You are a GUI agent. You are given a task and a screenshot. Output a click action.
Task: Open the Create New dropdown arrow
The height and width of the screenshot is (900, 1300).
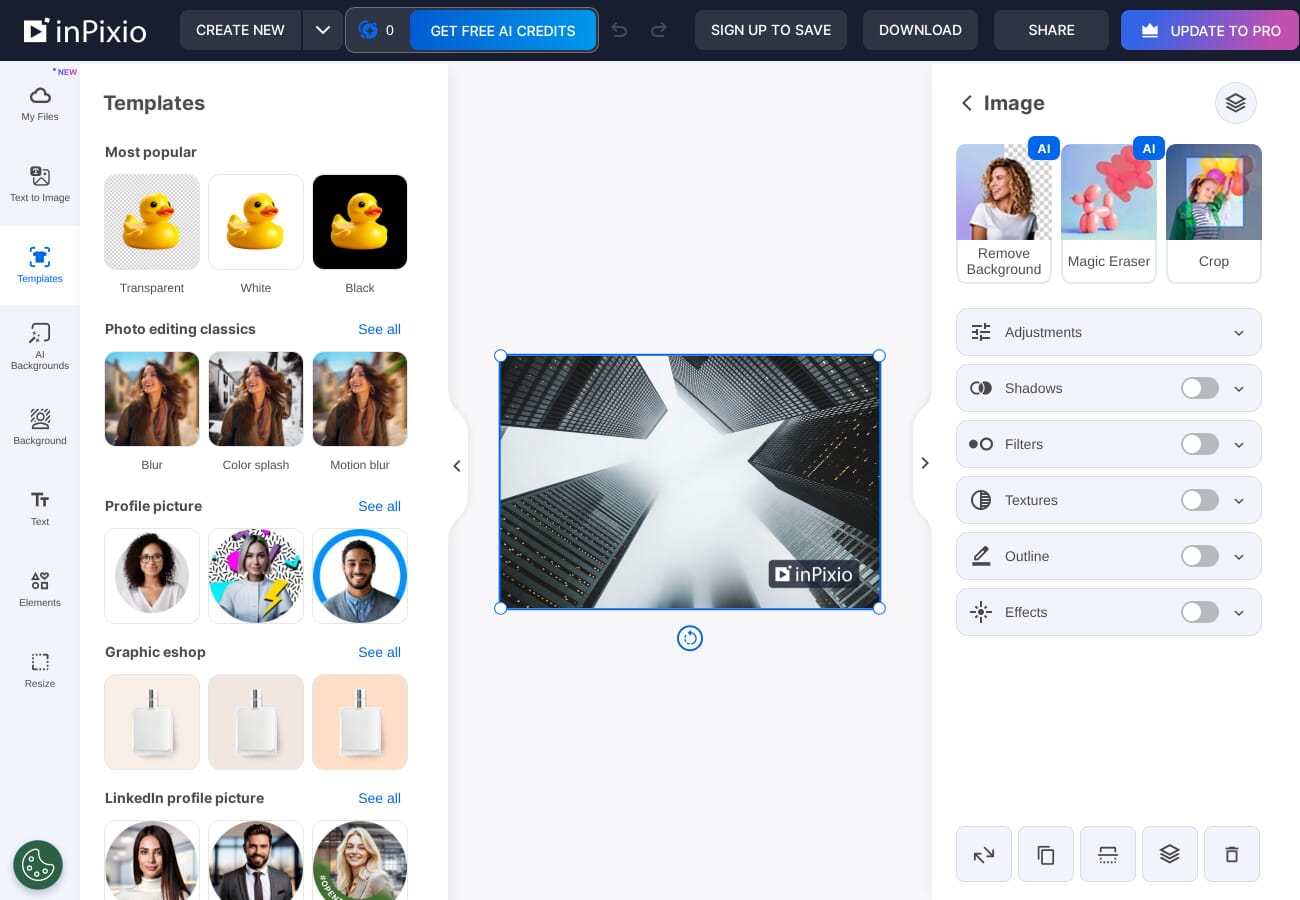[x=322, y=30]
